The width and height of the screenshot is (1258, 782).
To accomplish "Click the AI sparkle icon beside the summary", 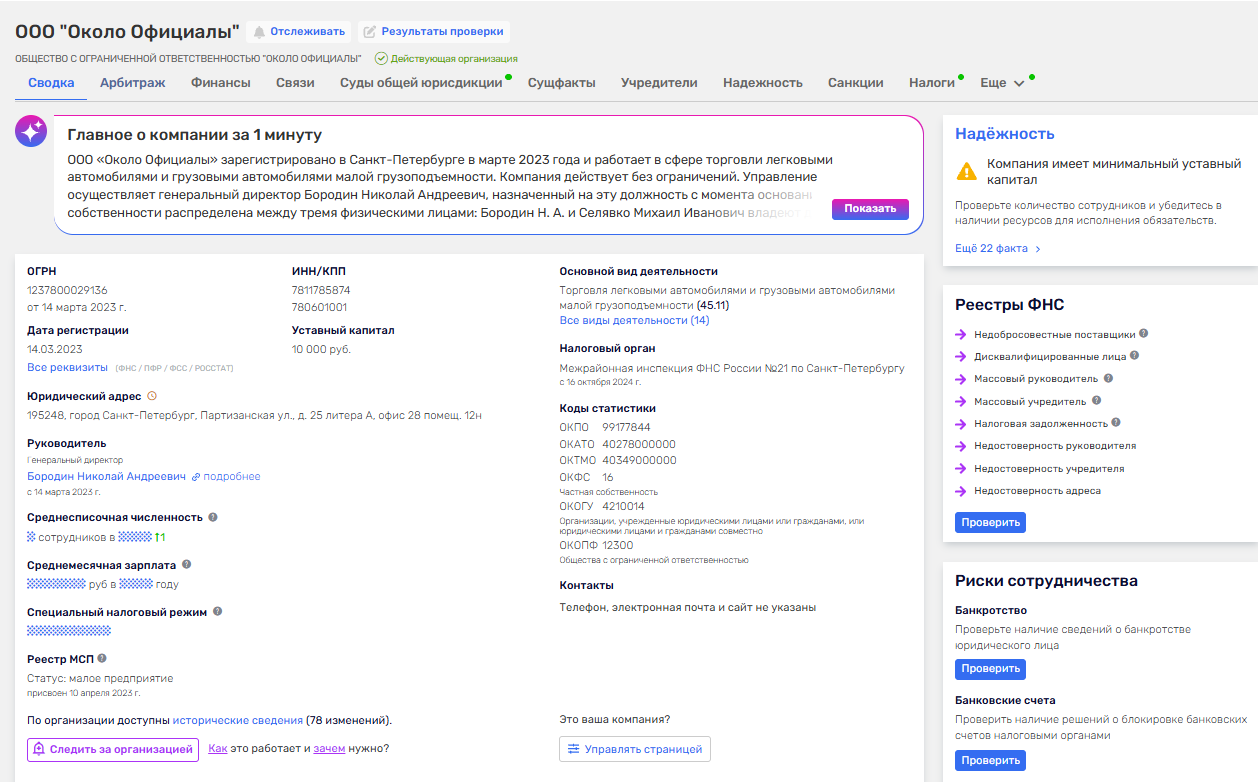I will coord(31,131).
